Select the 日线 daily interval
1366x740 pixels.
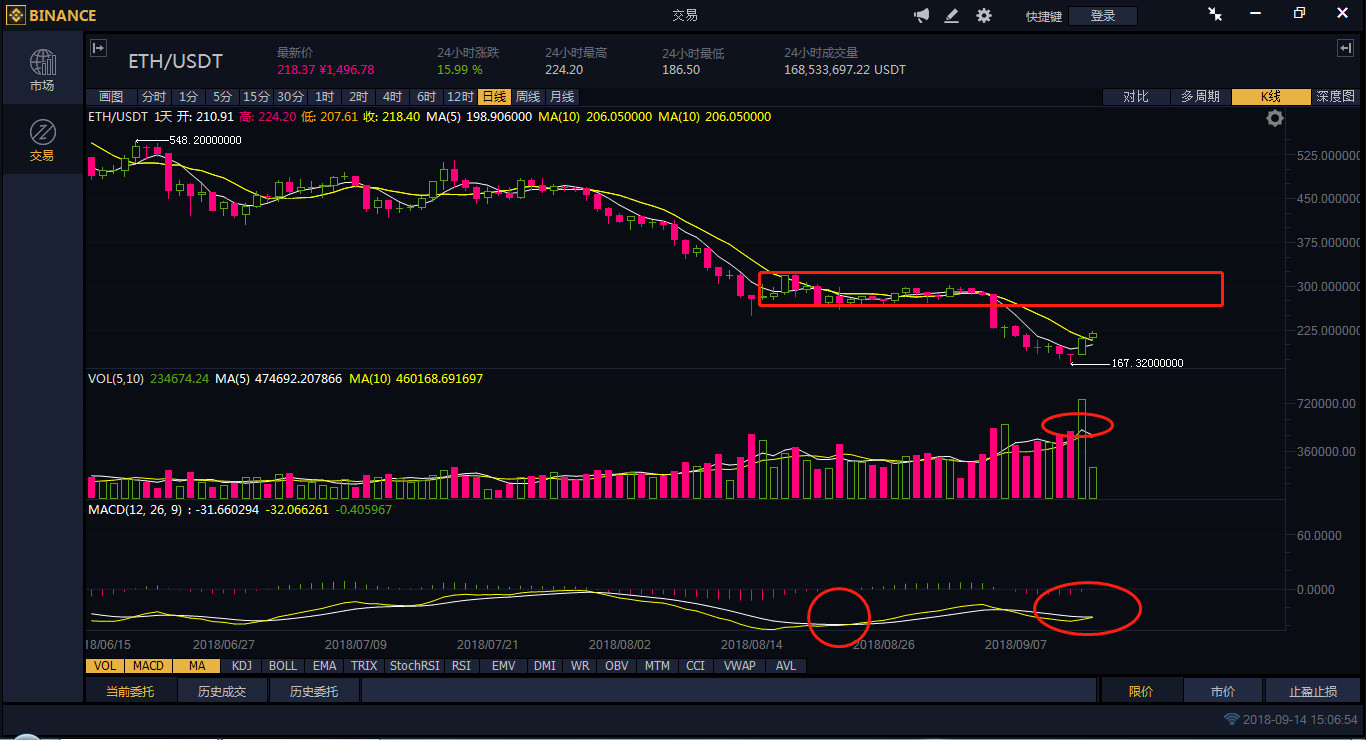[x=494, y=97]
